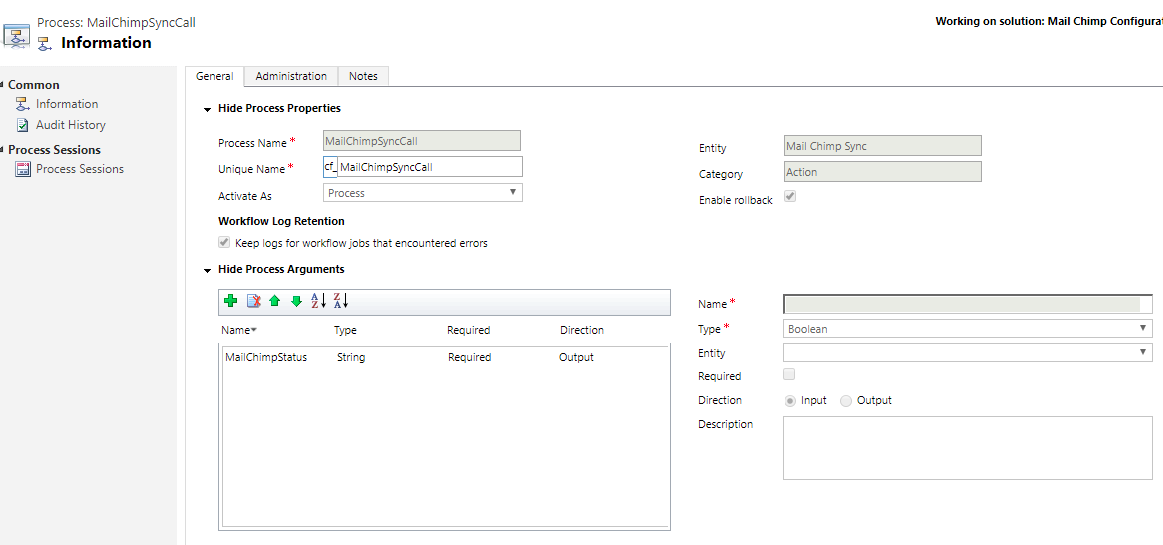The width and height of the screenshot is (1163, 545).
Task: Collapse the Common navigation group
Action: click(2, 84)
